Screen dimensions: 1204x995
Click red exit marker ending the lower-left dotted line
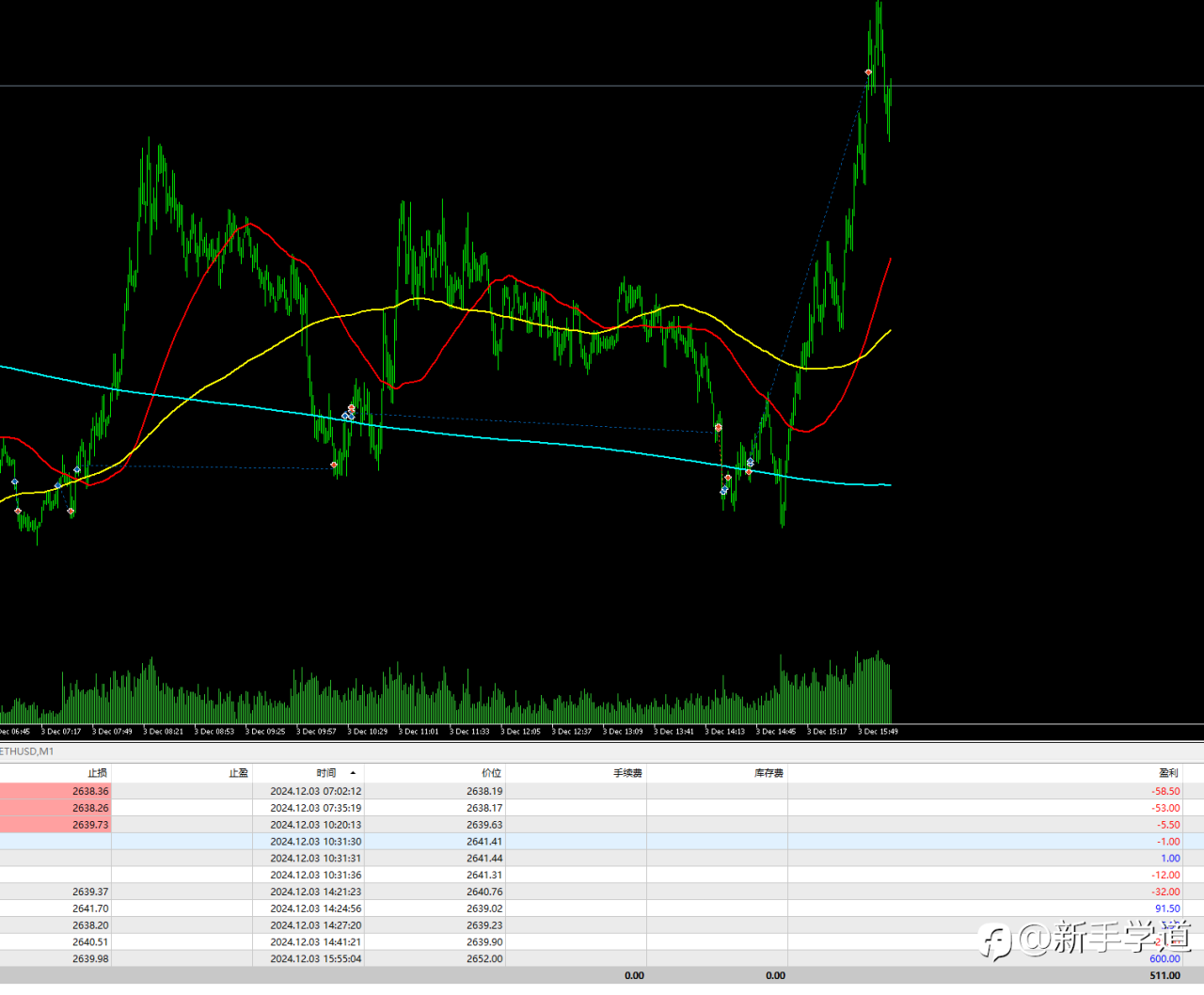[x=334, y=465]
